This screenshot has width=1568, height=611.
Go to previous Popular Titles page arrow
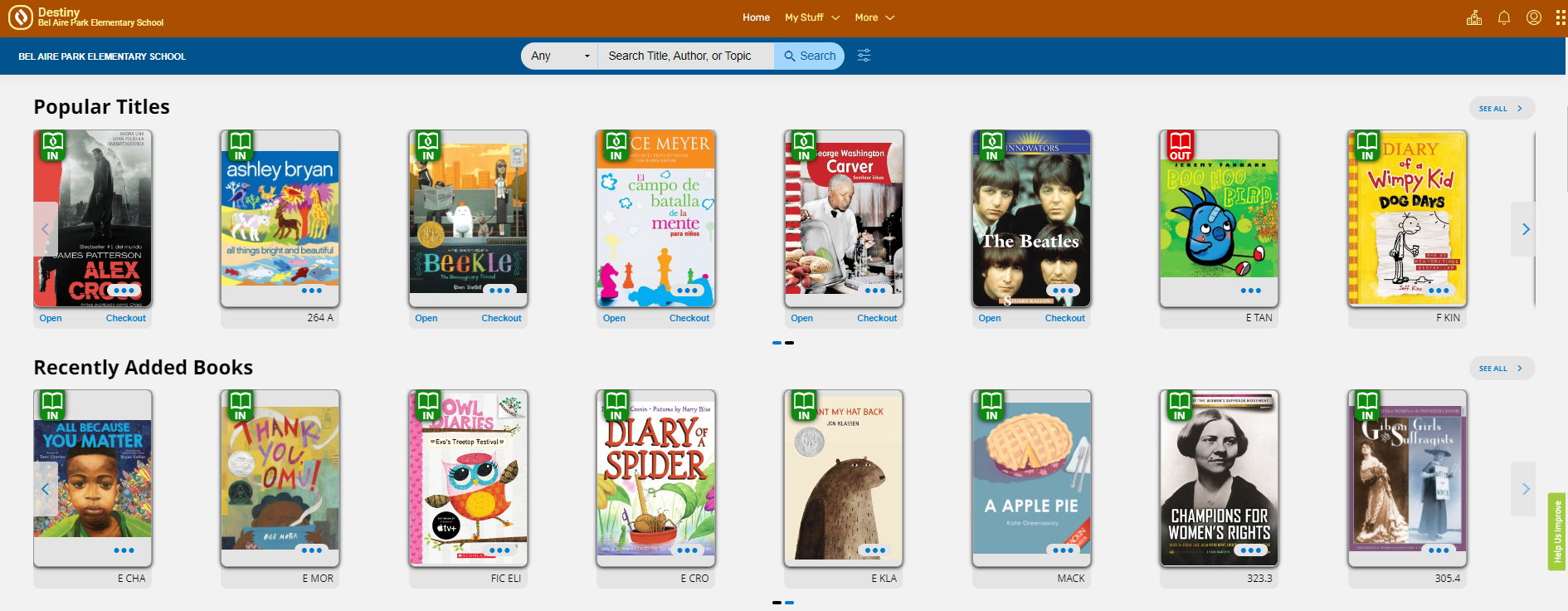coord(46,229)
